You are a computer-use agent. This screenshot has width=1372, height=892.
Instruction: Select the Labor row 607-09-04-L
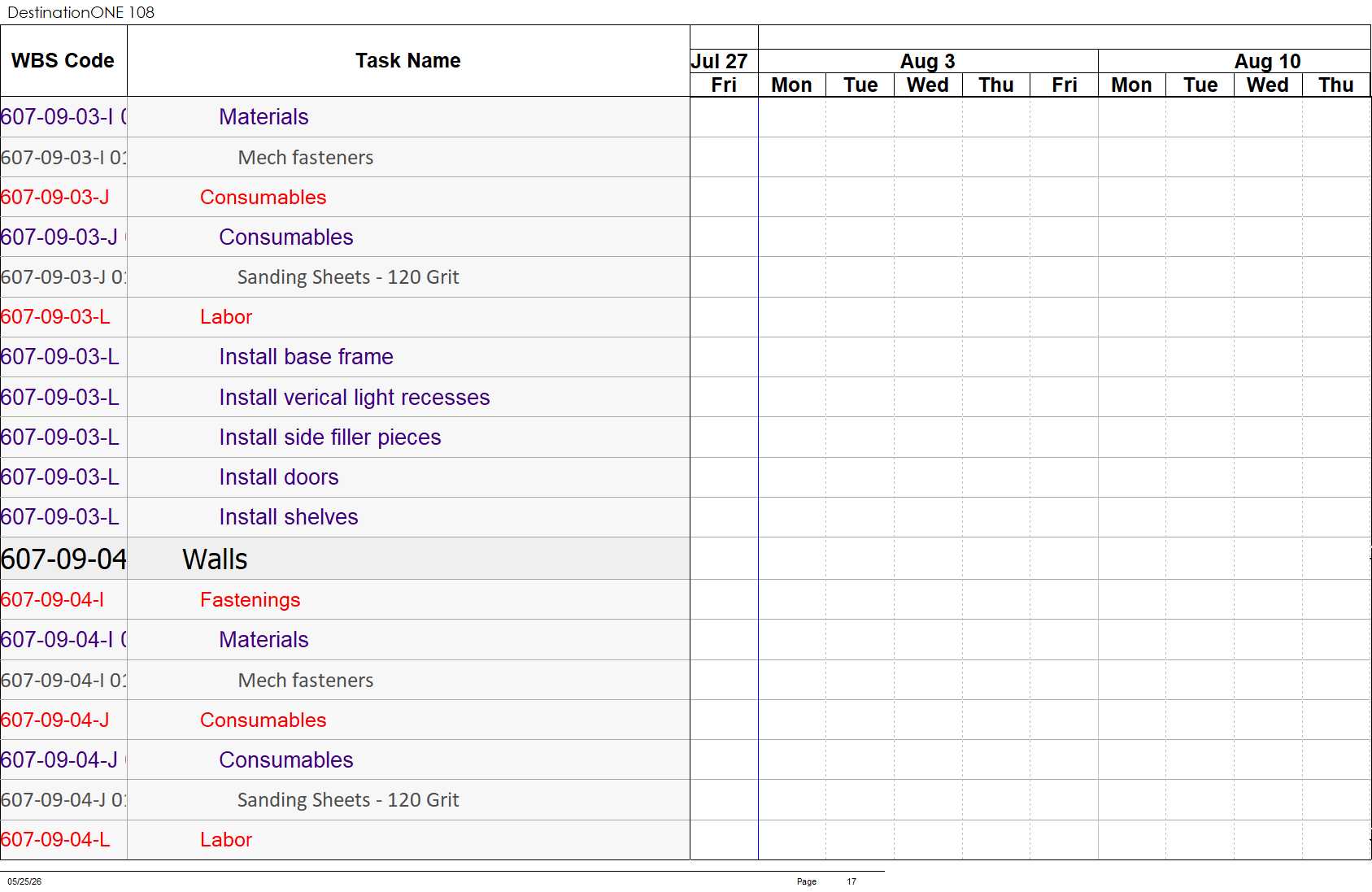(x=408, y=839)
